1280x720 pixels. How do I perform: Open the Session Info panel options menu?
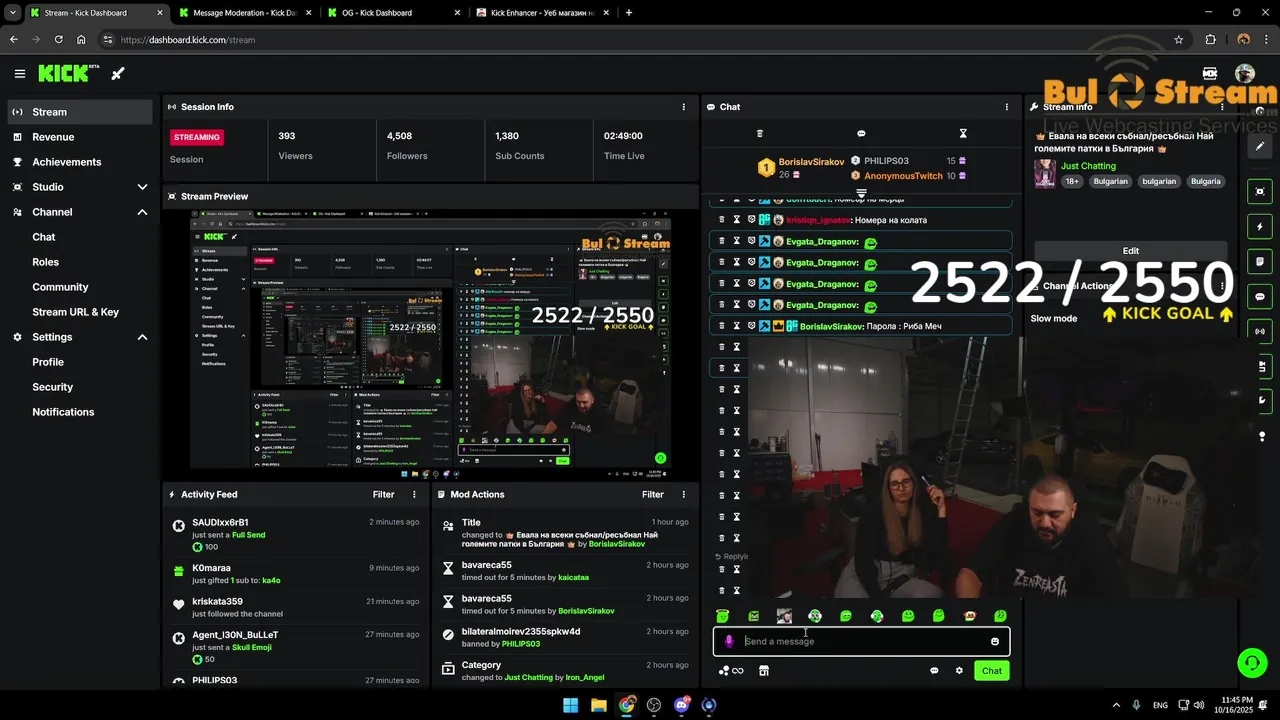coord(684,107)
